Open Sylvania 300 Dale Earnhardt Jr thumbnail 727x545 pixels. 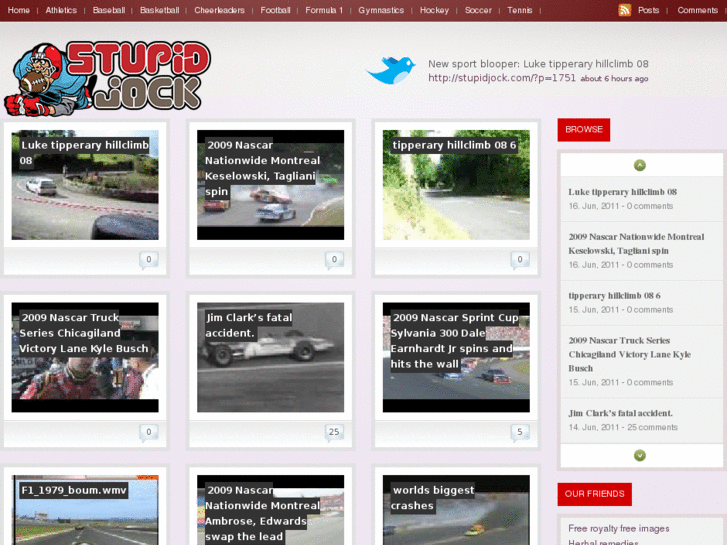point(456,357)
